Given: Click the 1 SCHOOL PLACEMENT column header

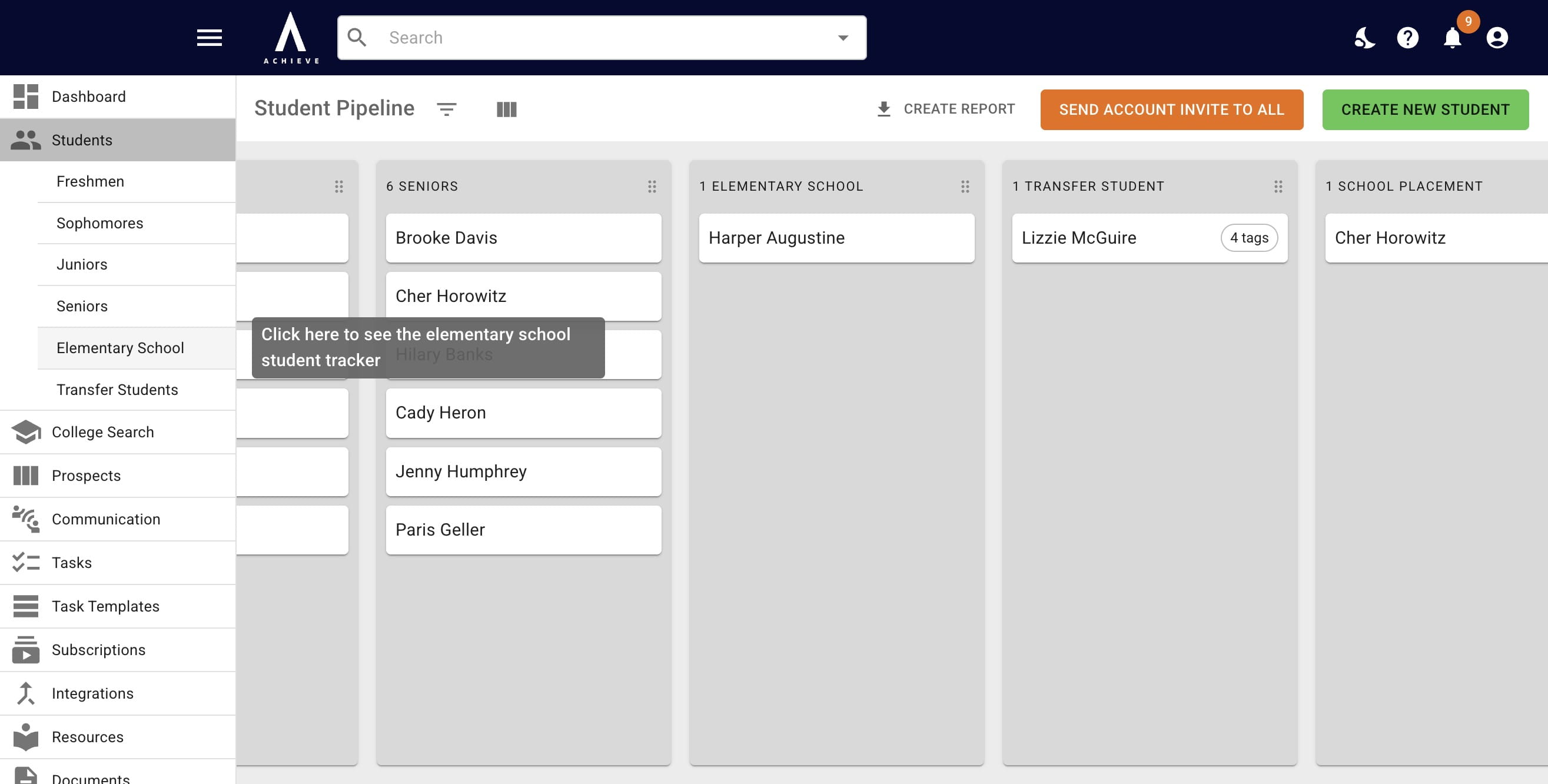Looking at the screenshot, I should pyautogui.click(x=1404, y=186).
